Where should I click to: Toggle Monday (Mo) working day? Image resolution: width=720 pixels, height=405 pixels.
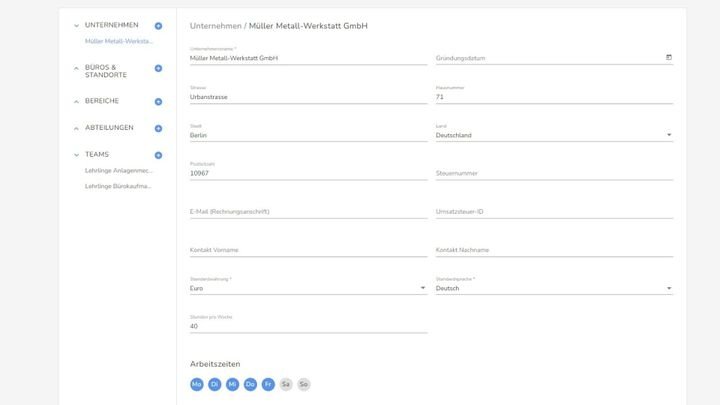coord(197,384)
